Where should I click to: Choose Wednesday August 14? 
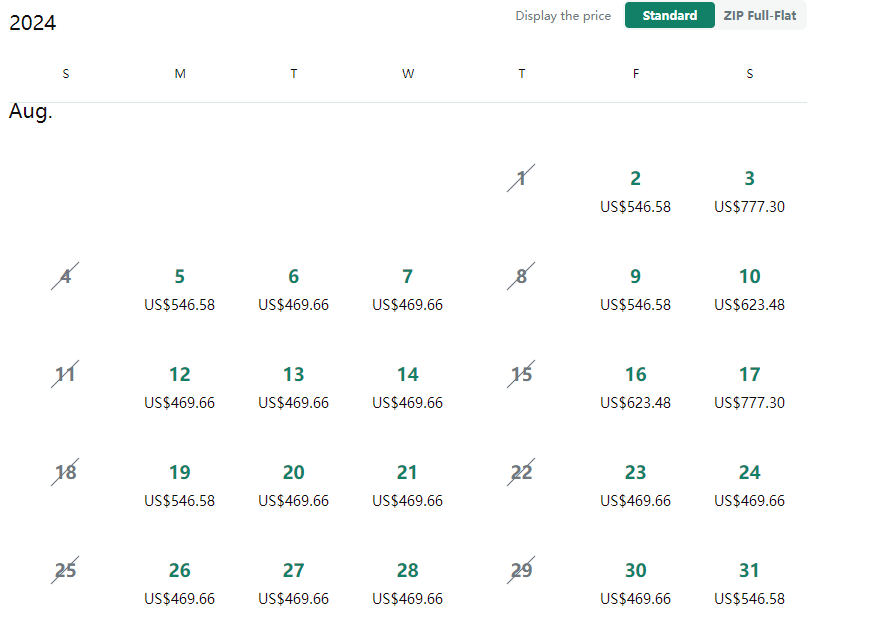(x=408, y=387)
